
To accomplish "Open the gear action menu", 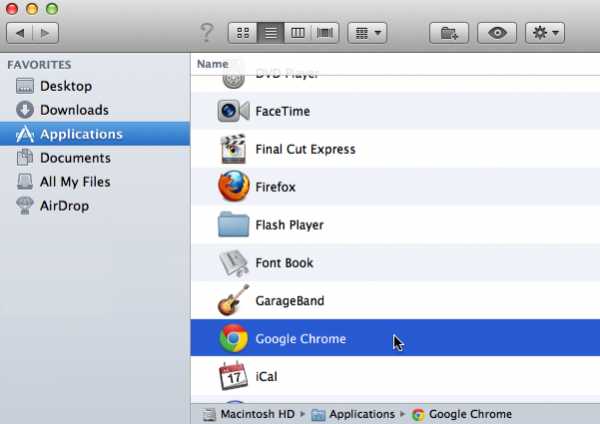I will point(545,33).
